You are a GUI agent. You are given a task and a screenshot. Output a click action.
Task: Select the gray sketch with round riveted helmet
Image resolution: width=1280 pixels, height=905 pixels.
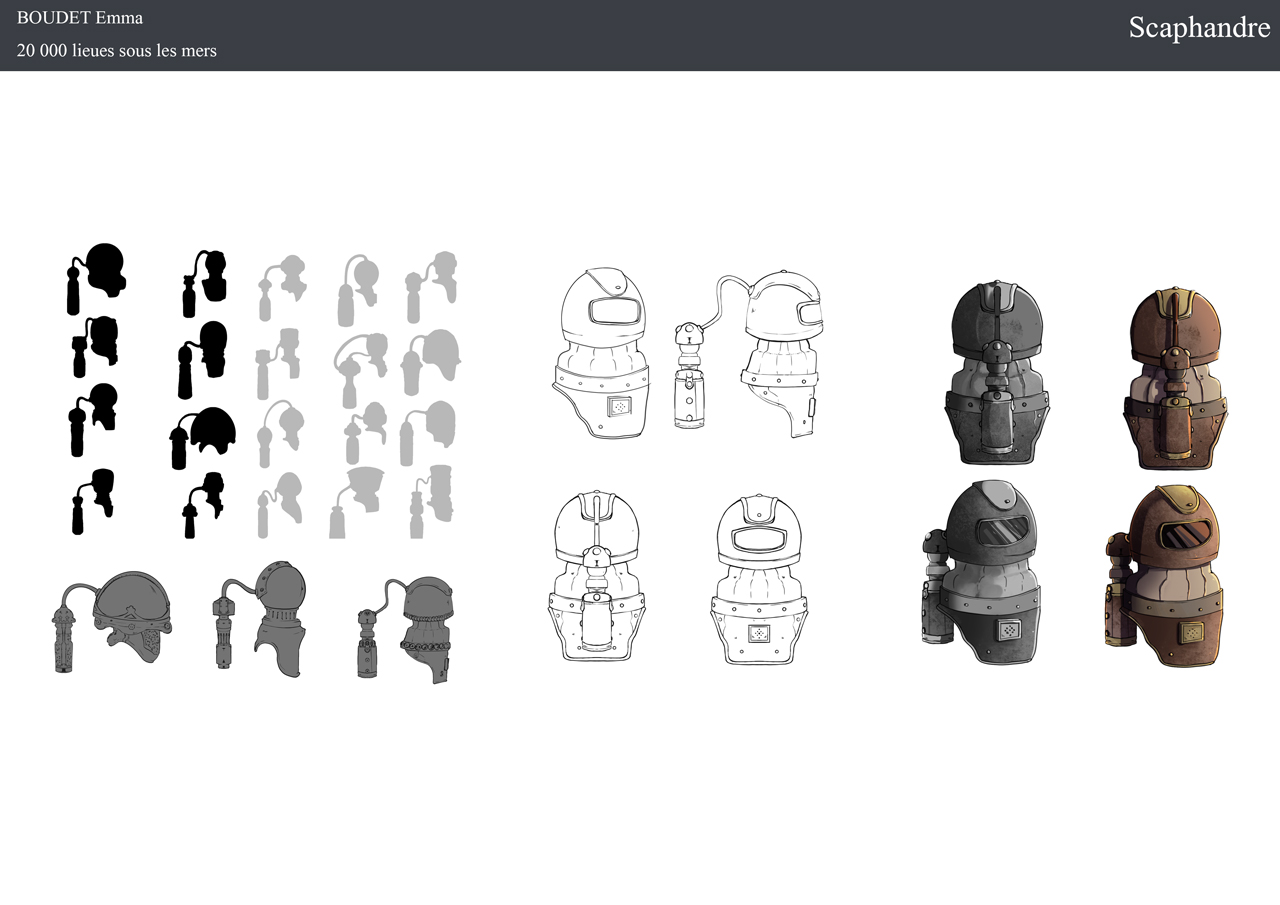[x=259, y=620]
